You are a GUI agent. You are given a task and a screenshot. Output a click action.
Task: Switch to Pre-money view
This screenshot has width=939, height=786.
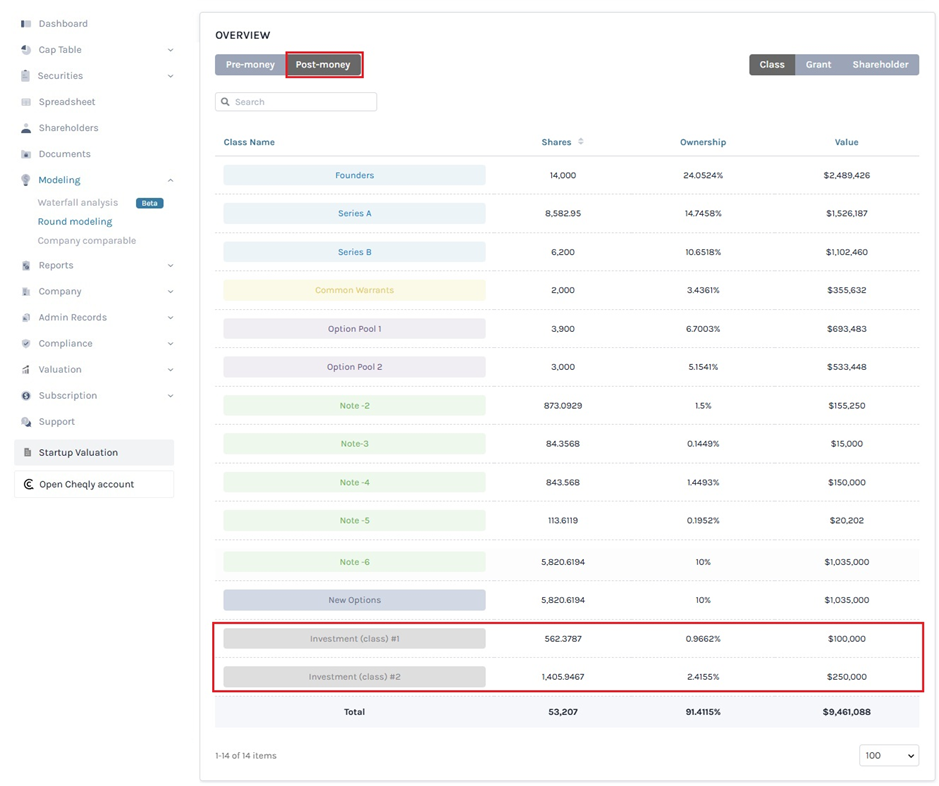[250, 65]
